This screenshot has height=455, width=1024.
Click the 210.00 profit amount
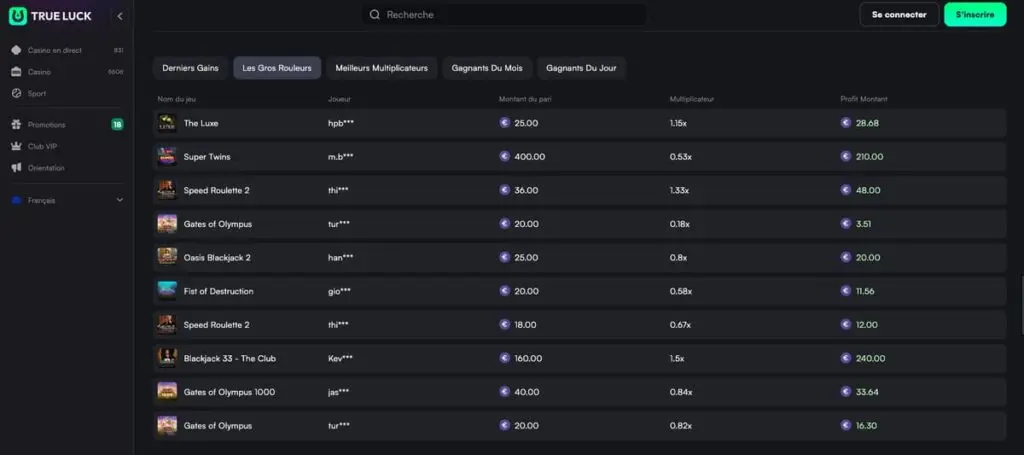[x=870, y=157]
